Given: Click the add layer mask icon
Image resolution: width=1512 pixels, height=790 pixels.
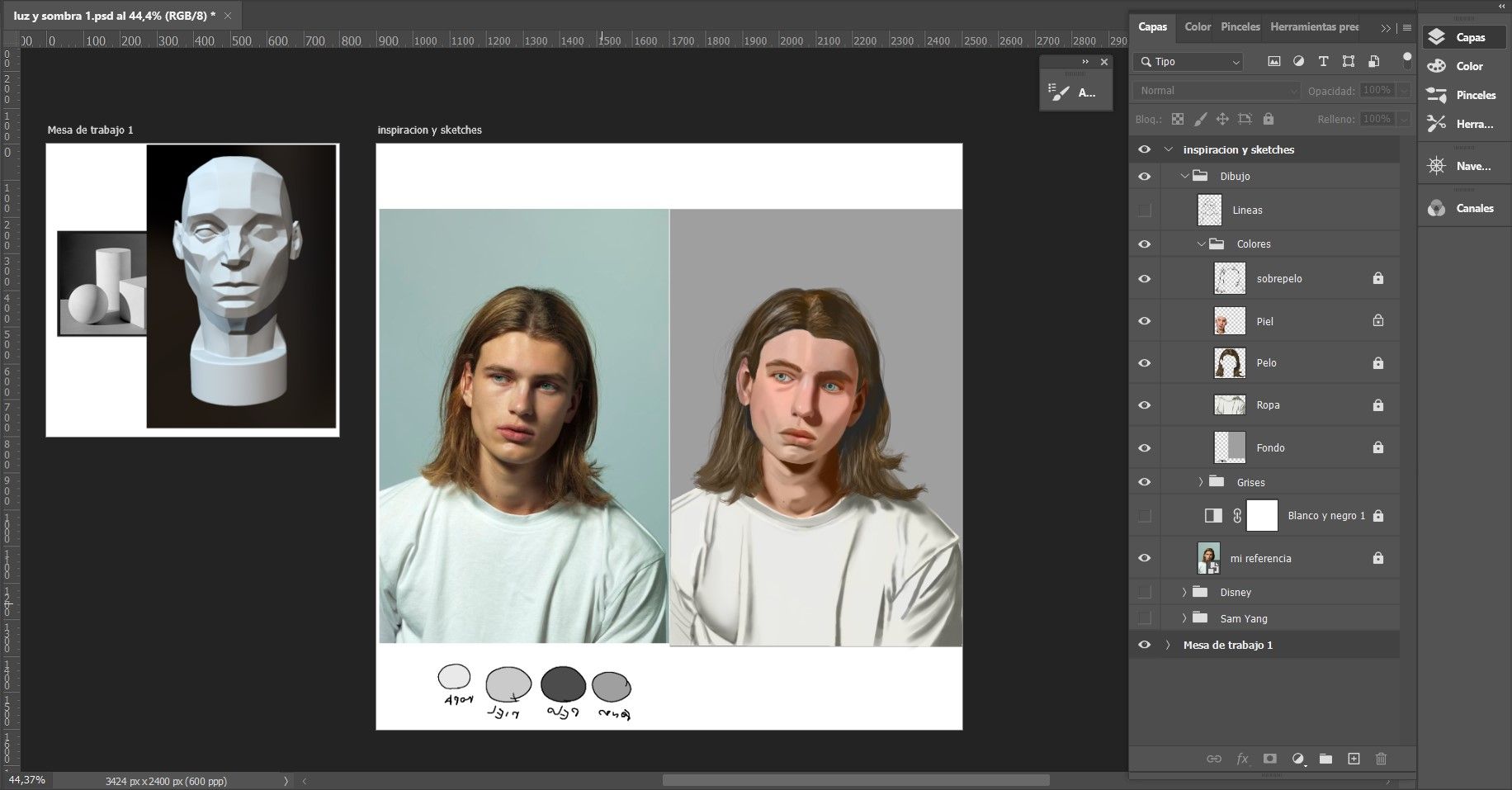Looking at the screenshot, I should click(1270, 759).
